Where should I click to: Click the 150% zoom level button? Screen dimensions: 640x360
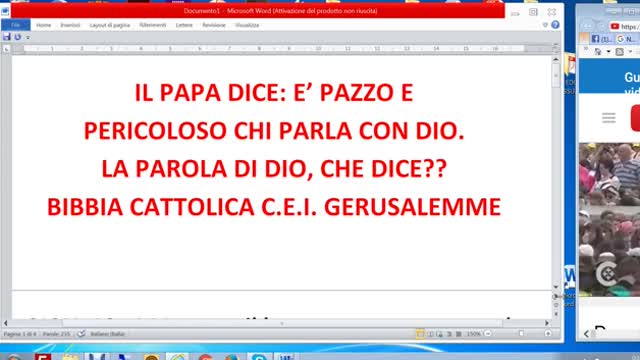(473, 334)
